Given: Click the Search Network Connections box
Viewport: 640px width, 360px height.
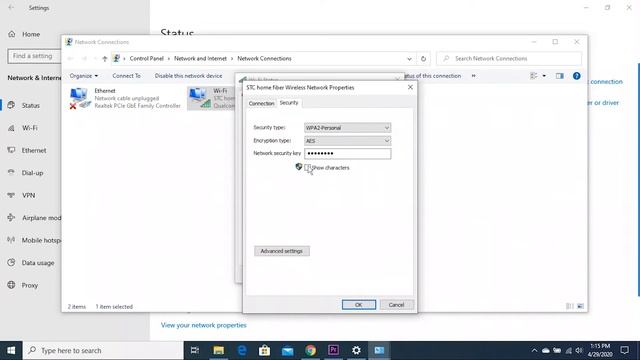Looking at the screenshot, I should click(509, 59).
